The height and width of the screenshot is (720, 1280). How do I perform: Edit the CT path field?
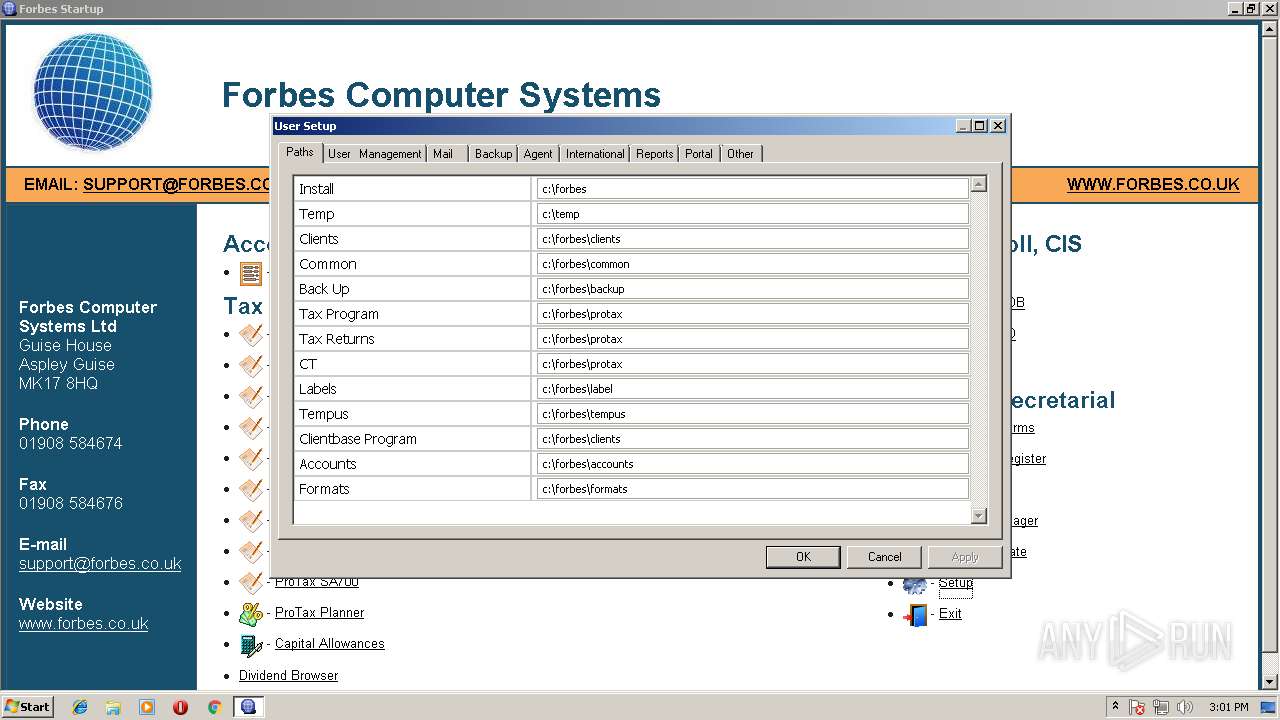pos(752,364)
